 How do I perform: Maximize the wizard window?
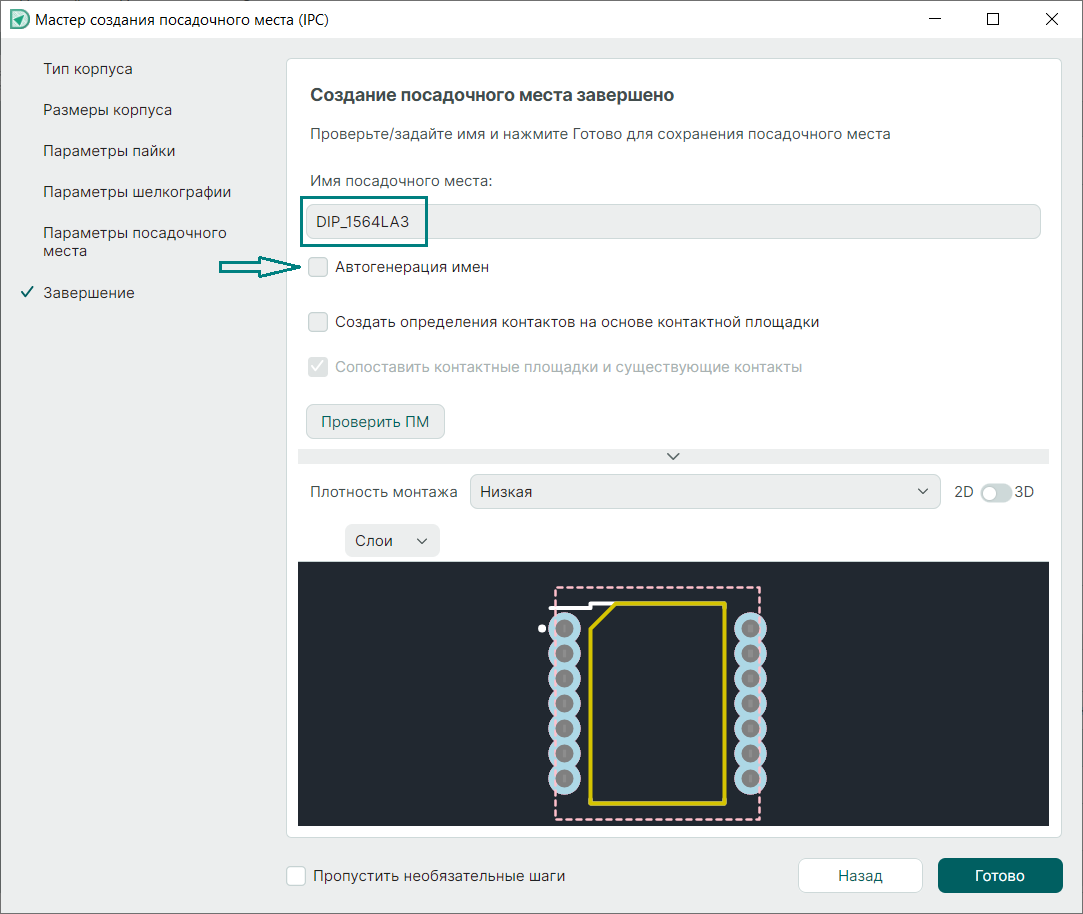point(993,19)
